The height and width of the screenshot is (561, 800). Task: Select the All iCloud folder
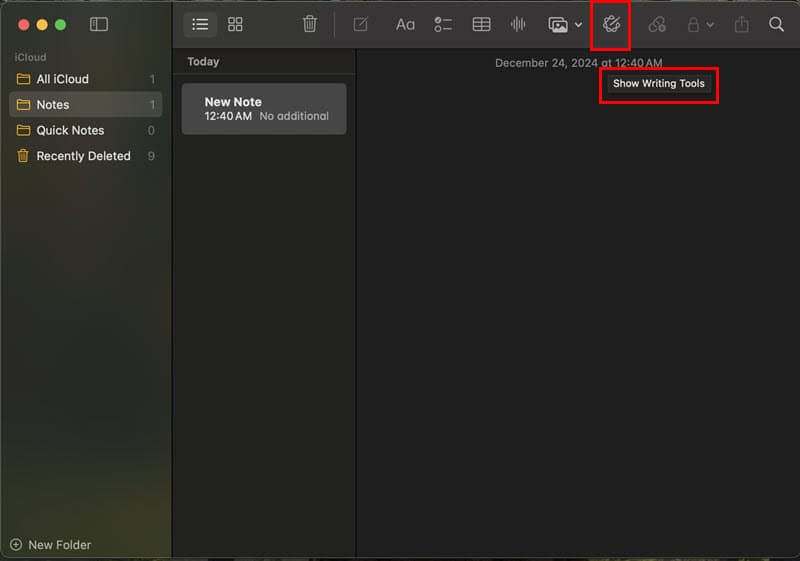[62, 79]
